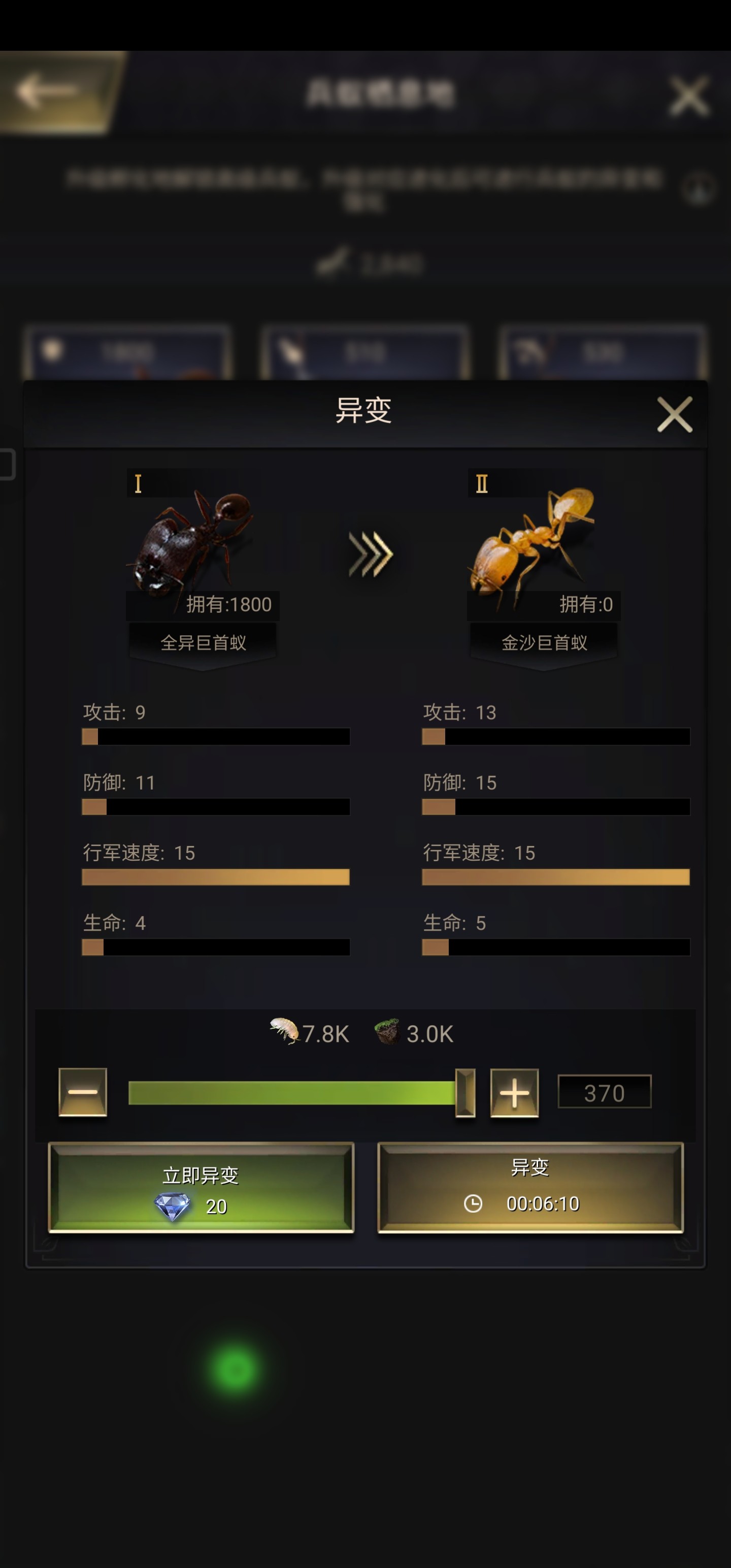
Task: Close the 异变 mutation dialog
Action: pyautogui.click(x=674, y=414)
